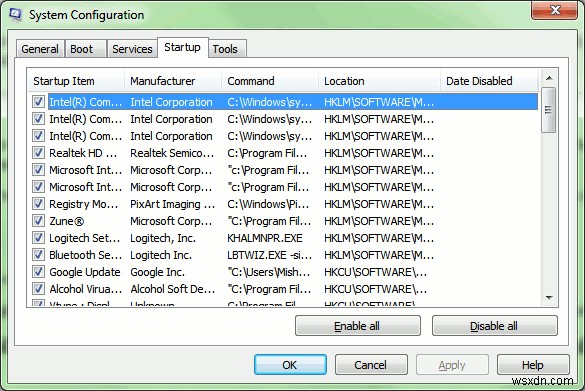Uncheck the highlighted Intel(R) Com... checkbox
The width and height of the screenshot is (585, 391).
coord(38,101)
